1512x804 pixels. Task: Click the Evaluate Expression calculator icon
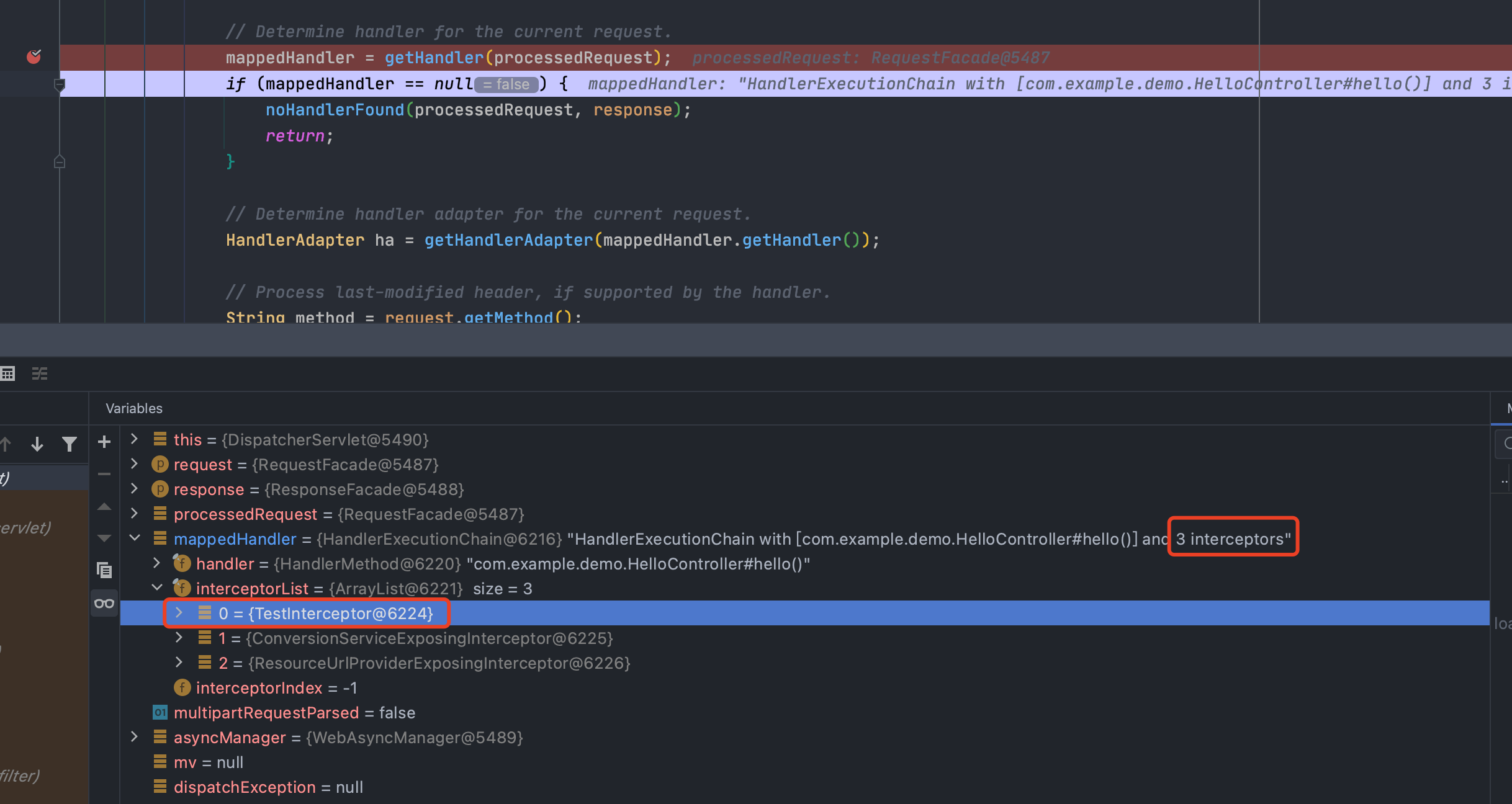pos(8,373)
